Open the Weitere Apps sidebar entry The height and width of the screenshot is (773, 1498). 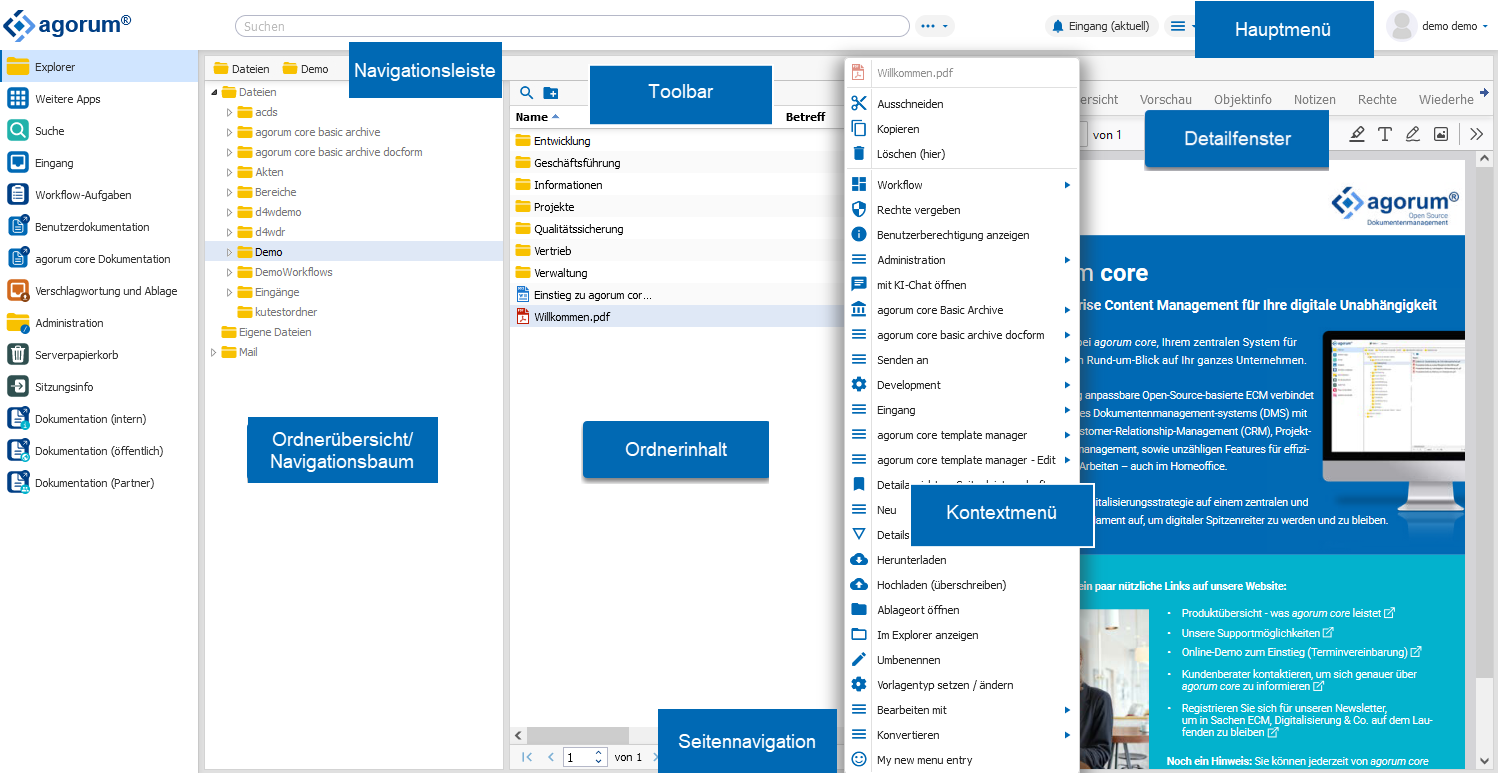point(98,99)
